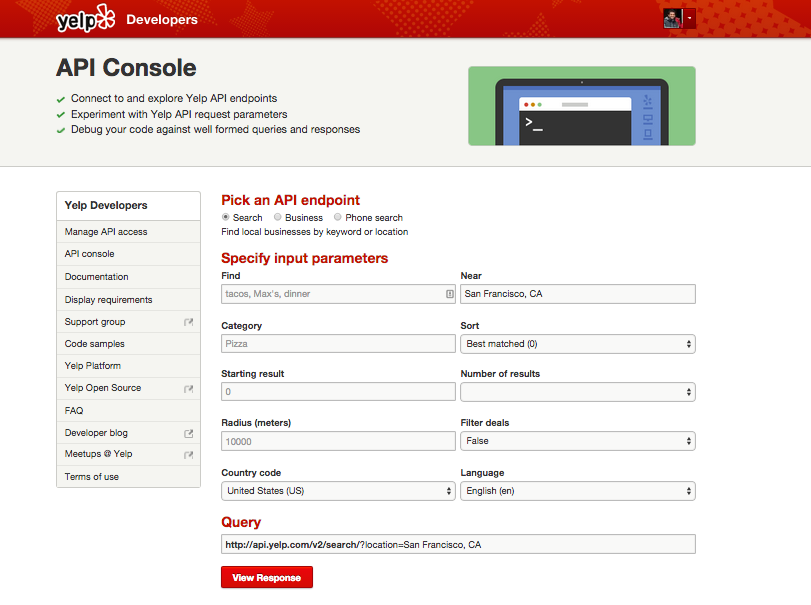This screenshot has height=605, width=811.
Task: Click the 'Pick an API endpoint' heading
Action: point(291,200)
